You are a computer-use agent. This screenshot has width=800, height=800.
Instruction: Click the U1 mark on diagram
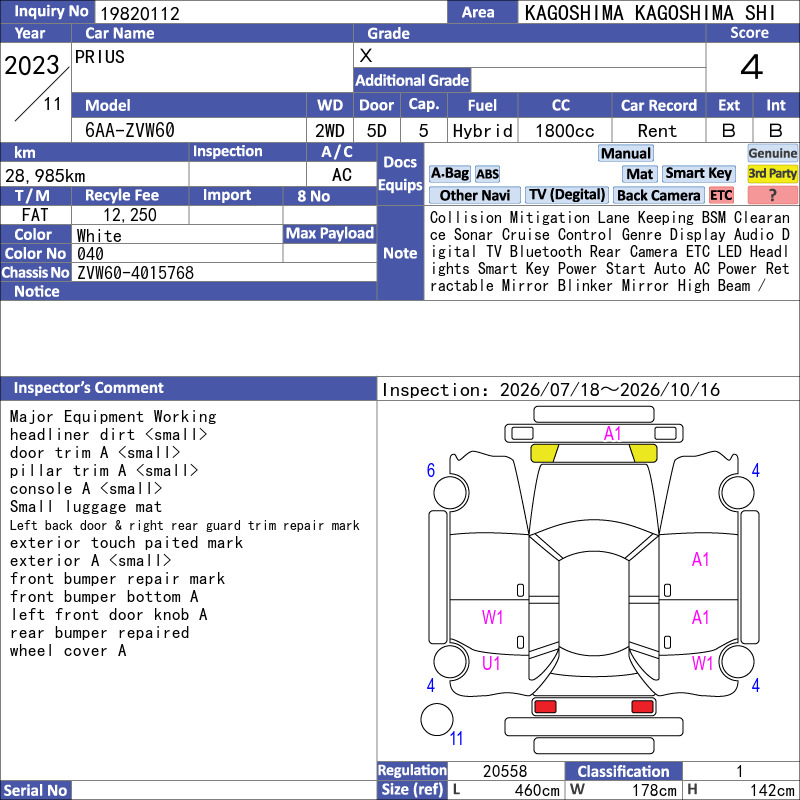pyautogui.click(x=491, y=663)
